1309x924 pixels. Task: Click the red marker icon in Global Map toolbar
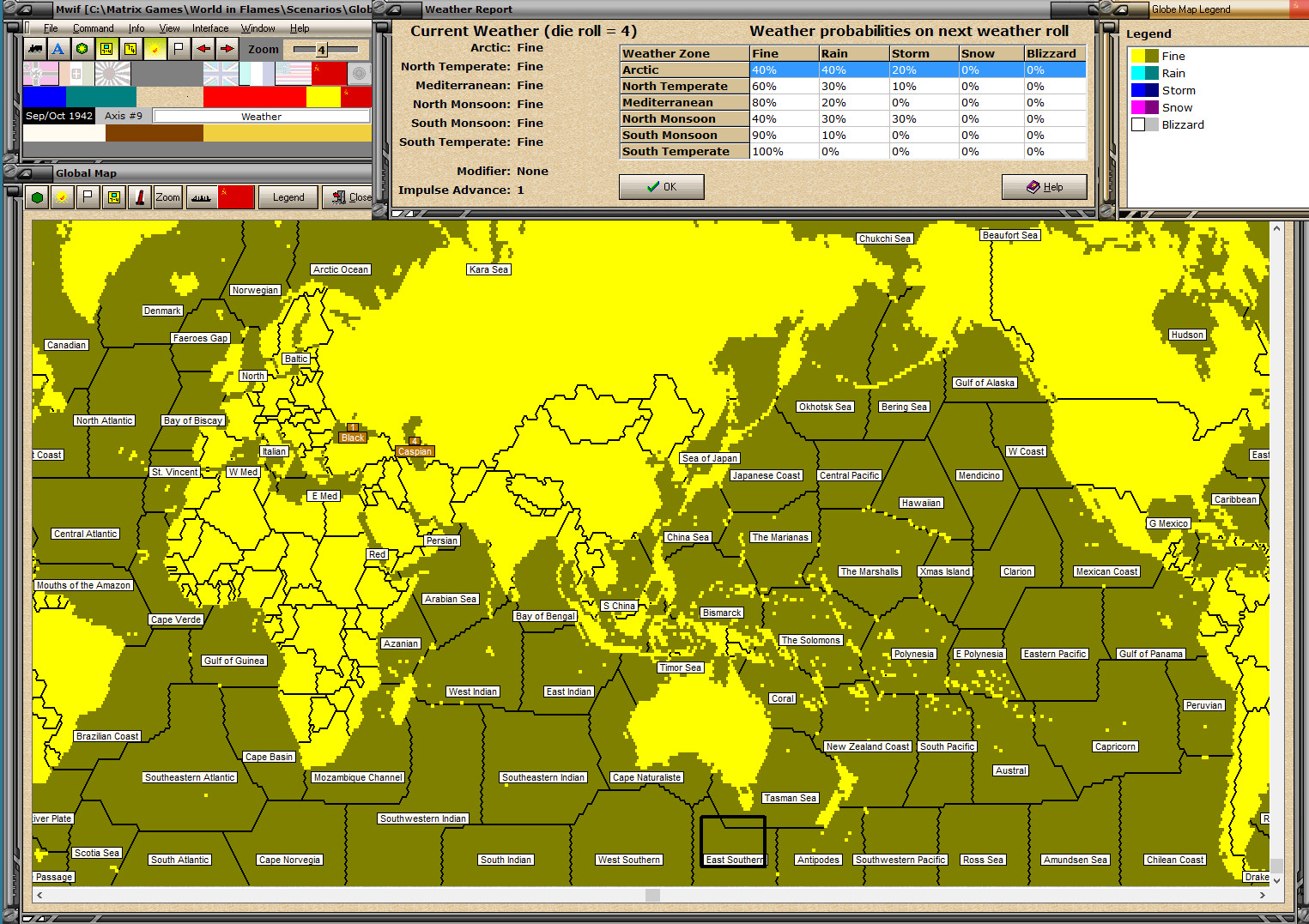pos(140,197)
